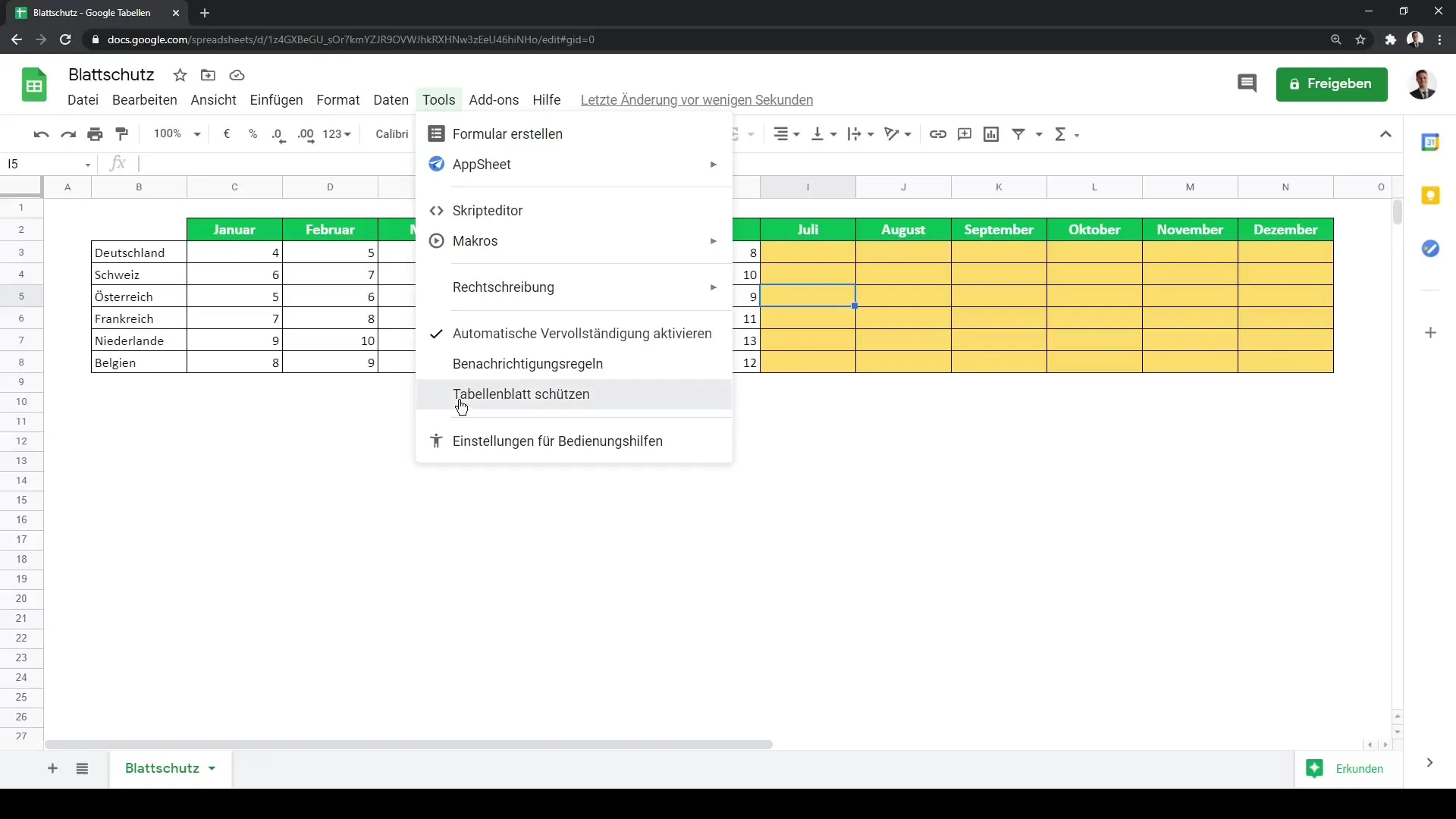Choose Tabellenblatt schützen

574,394
